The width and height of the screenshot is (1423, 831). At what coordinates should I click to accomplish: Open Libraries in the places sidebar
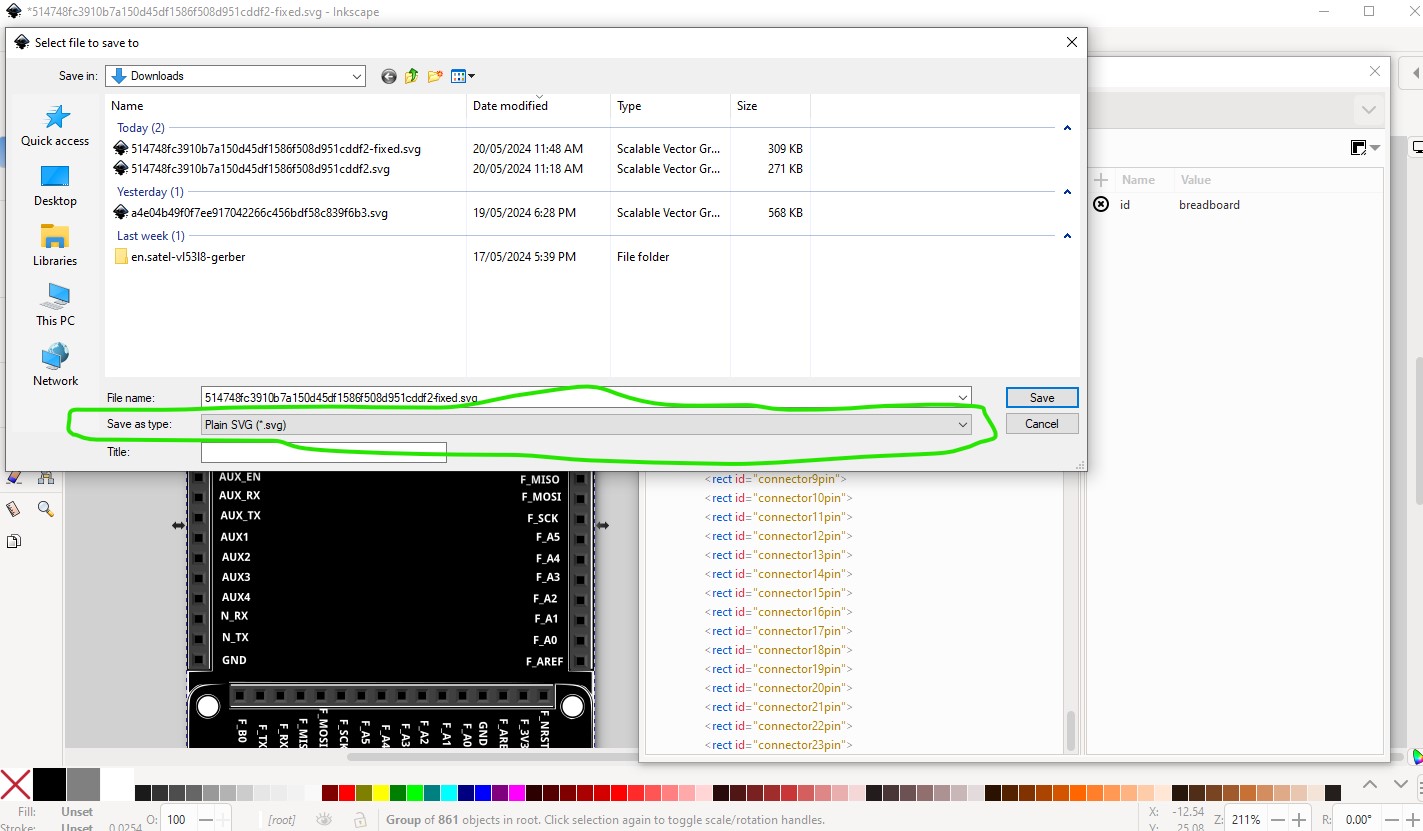[55, 246]
